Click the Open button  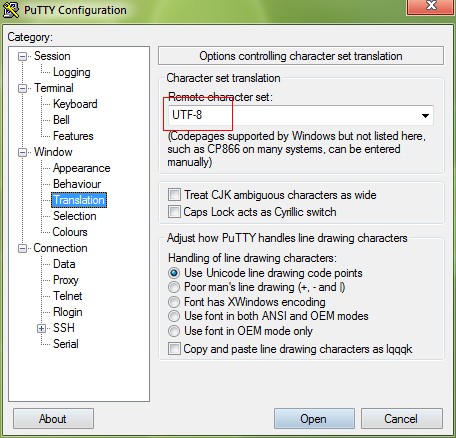pos(314,419)
